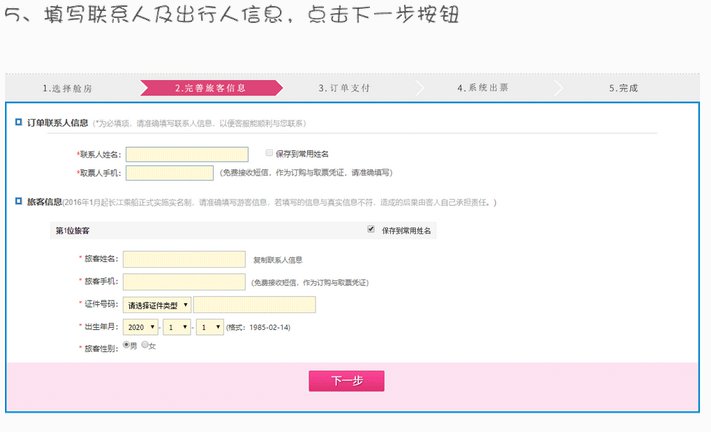Click into the 取票人手机 input field
Image resolution: width=711 pixels, height=432 pixels.
169,172
